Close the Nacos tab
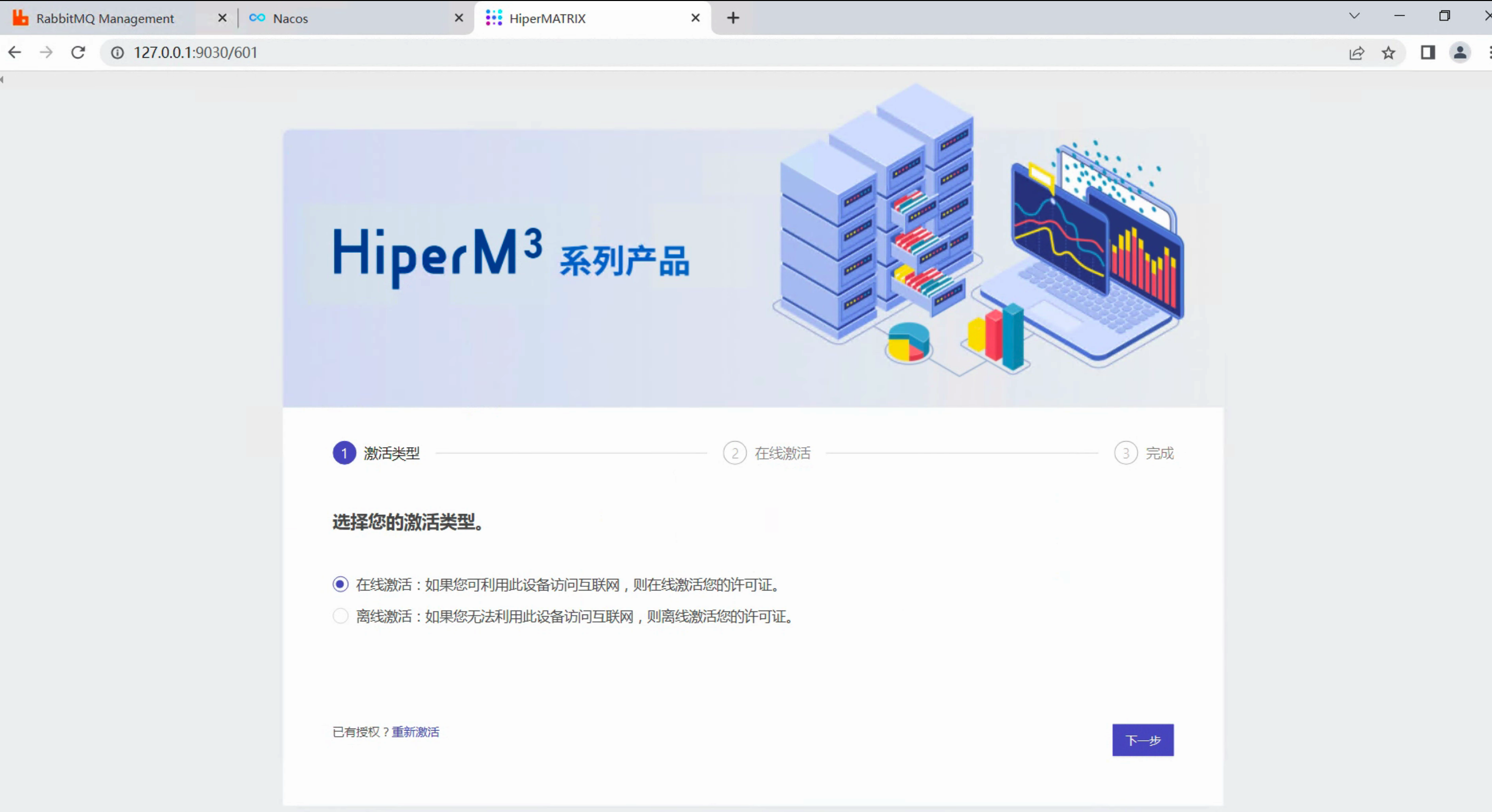Screen dimensions: 1492x812 pyautogui.click(x=459, y=19)
